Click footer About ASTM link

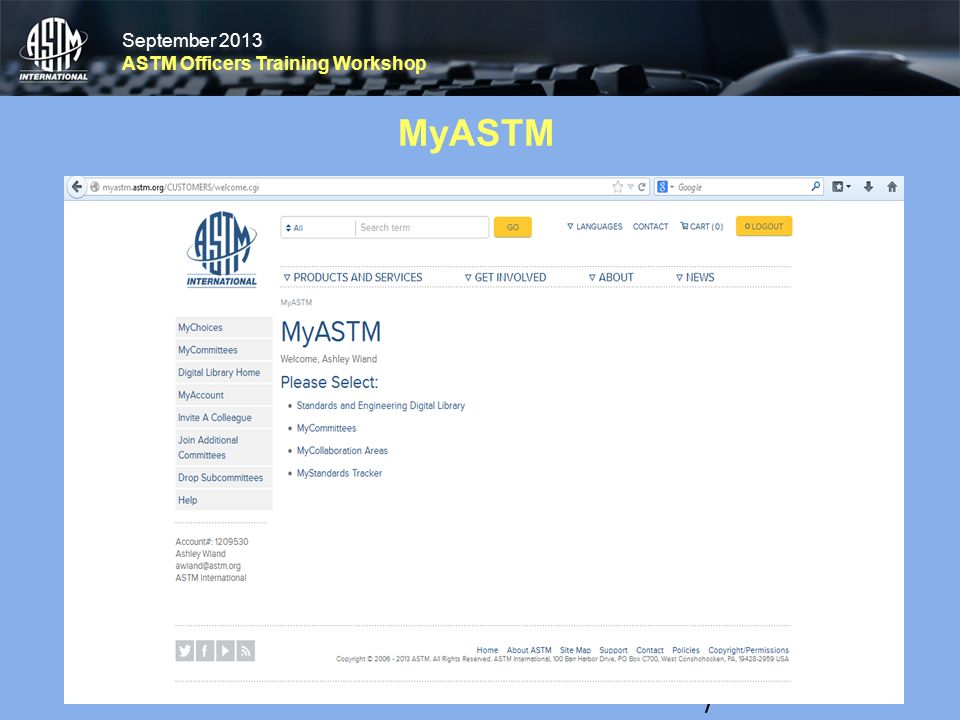click(x=529, y=650)
